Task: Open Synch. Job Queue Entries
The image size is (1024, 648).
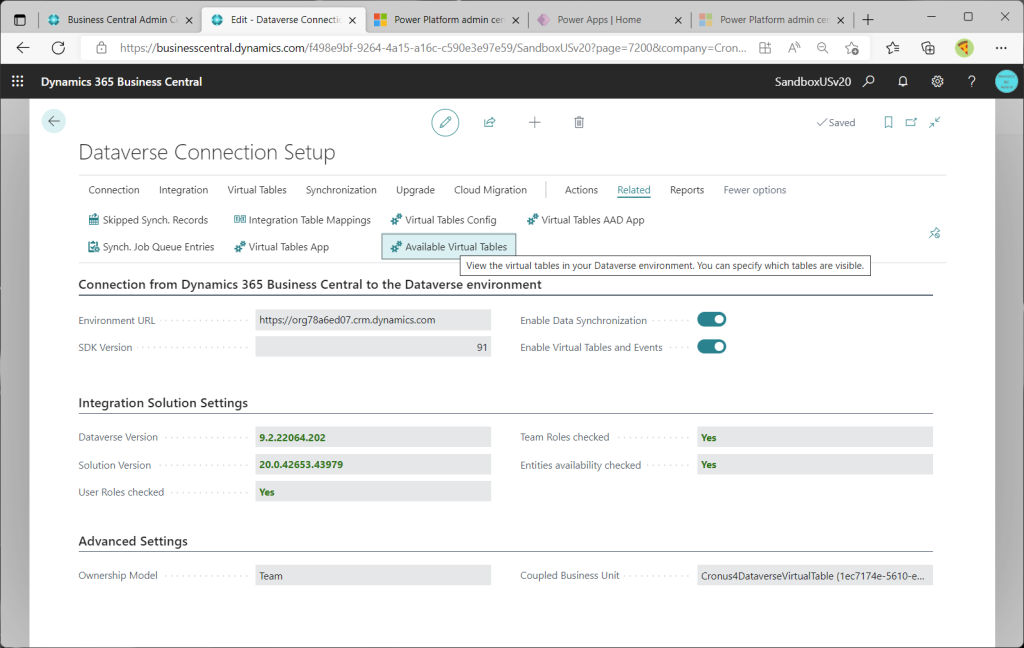Action: (x=151, y=247)
